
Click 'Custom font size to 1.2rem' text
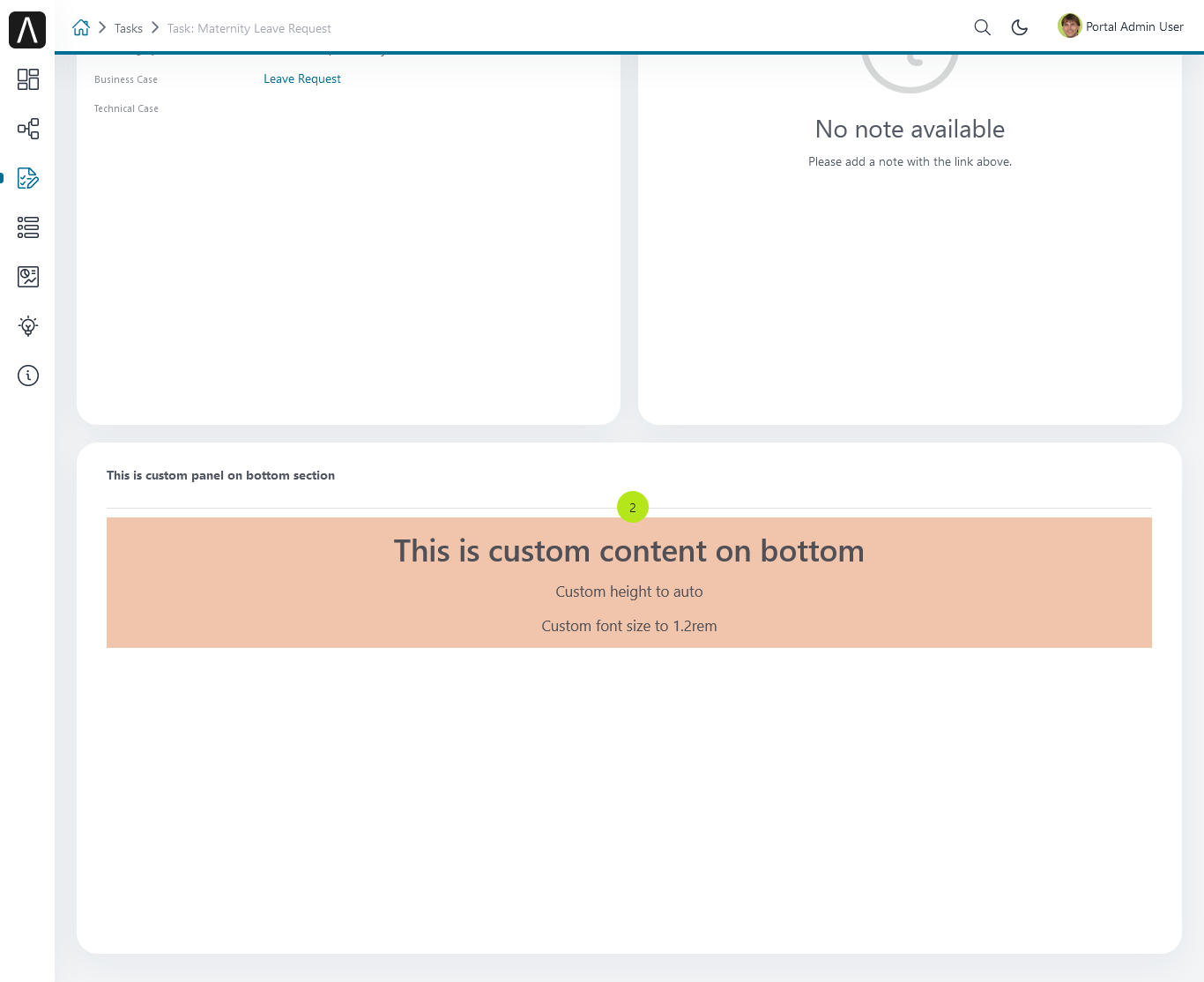pos(629,626)
